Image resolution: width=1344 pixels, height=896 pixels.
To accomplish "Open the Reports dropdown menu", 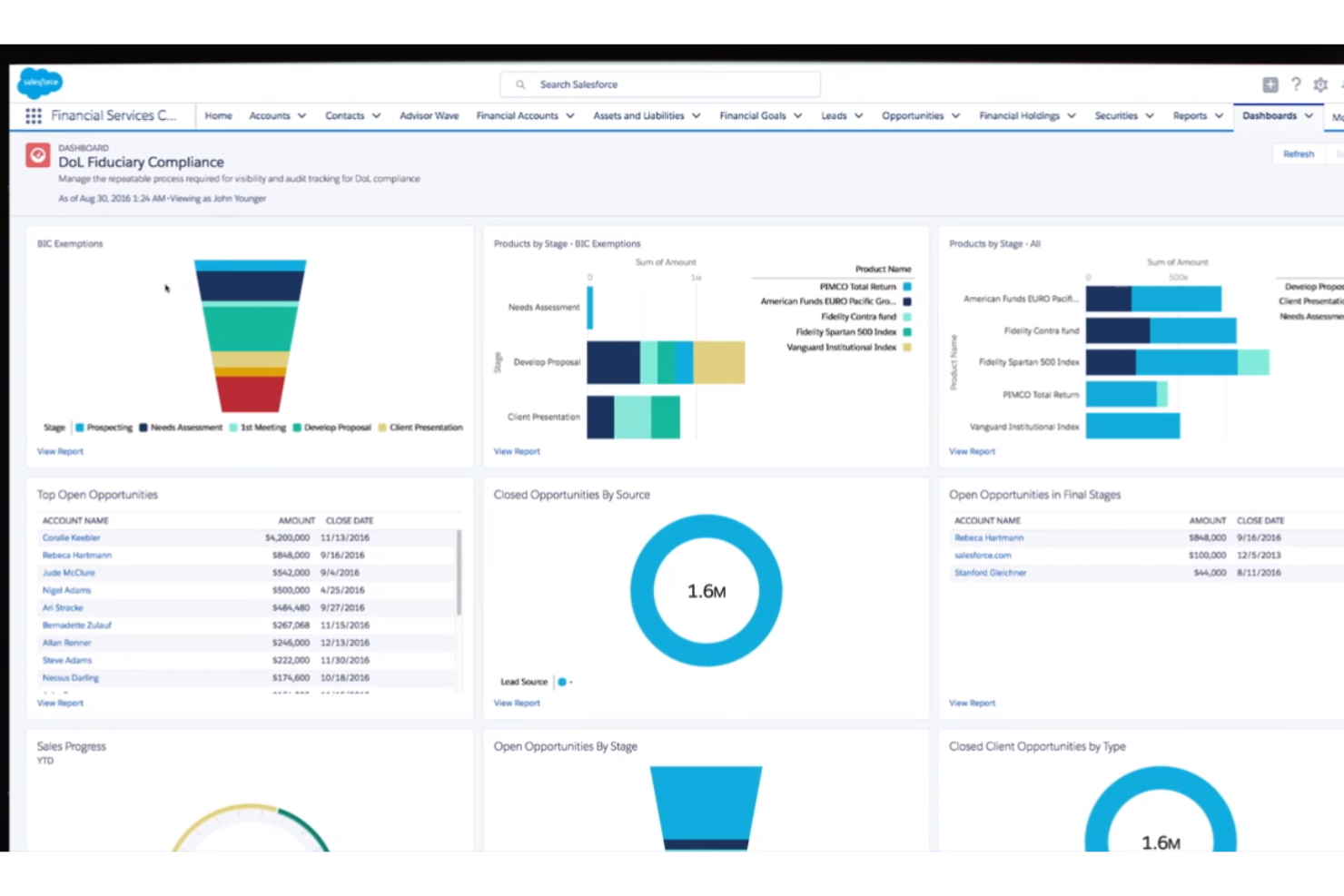I will (1197, 115).
